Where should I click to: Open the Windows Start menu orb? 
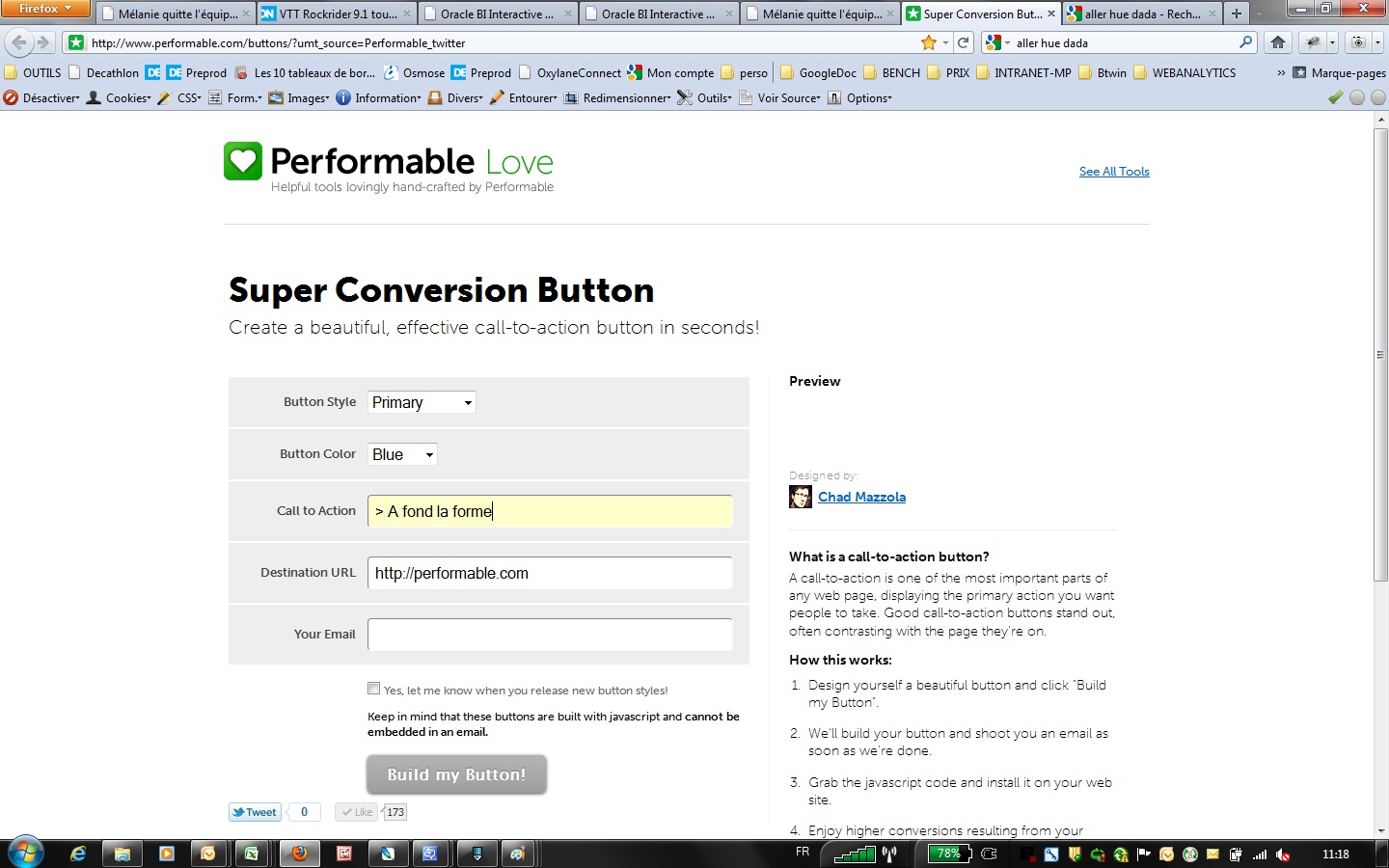(26, 854)
